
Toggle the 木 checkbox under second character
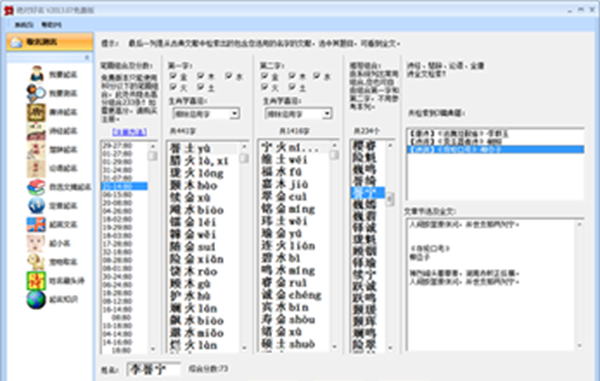292,76
